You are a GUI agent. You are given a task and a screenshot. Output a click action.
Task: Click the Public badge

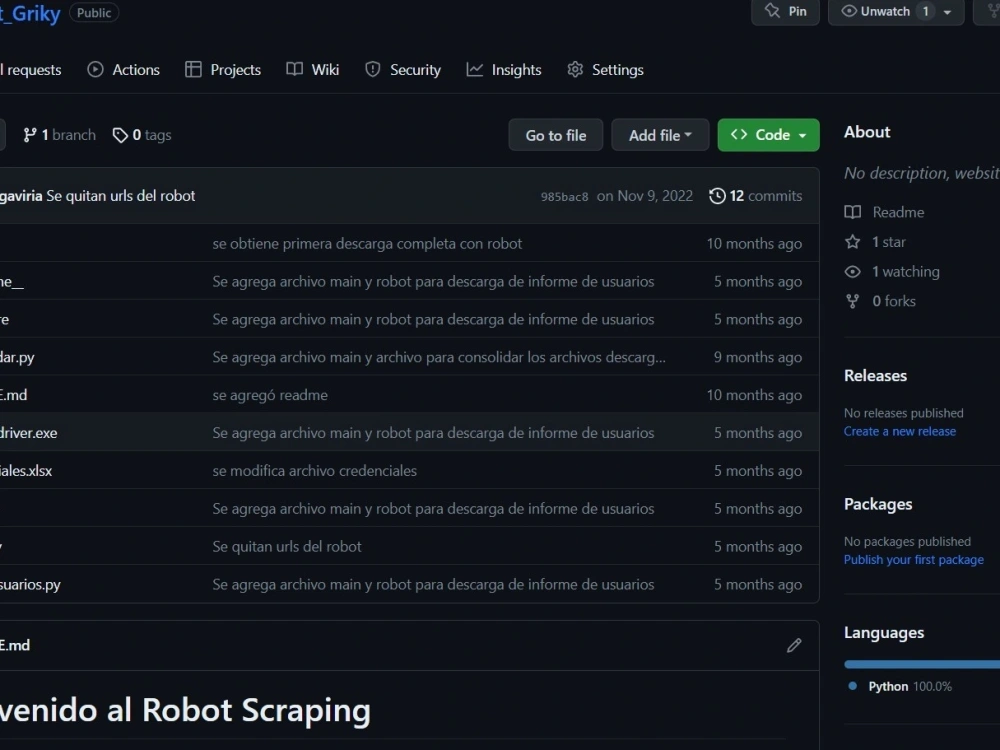click(x=94, y=12)
